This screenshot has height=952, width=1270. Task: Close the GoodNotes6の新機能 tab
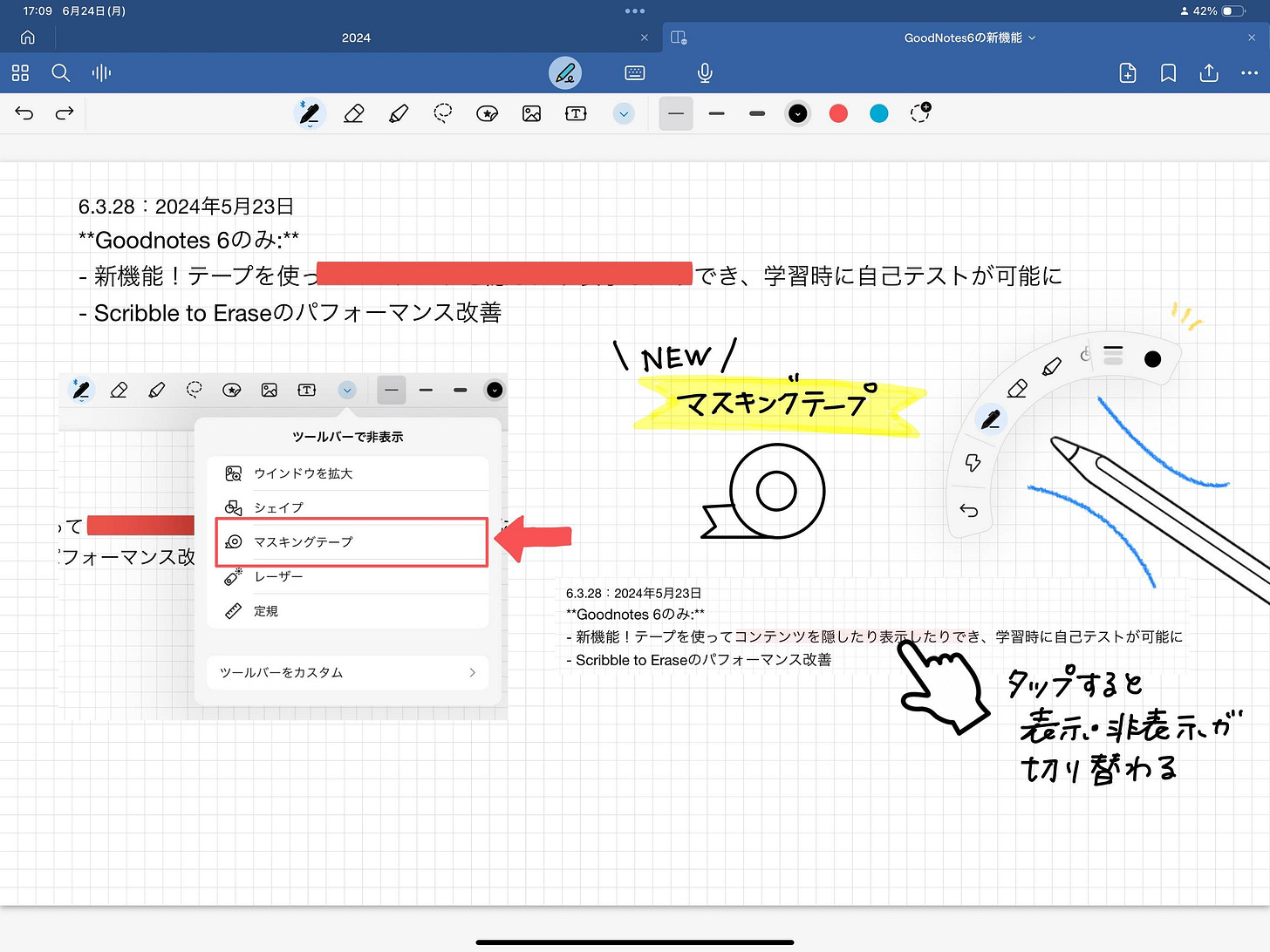click(1252, 37)
